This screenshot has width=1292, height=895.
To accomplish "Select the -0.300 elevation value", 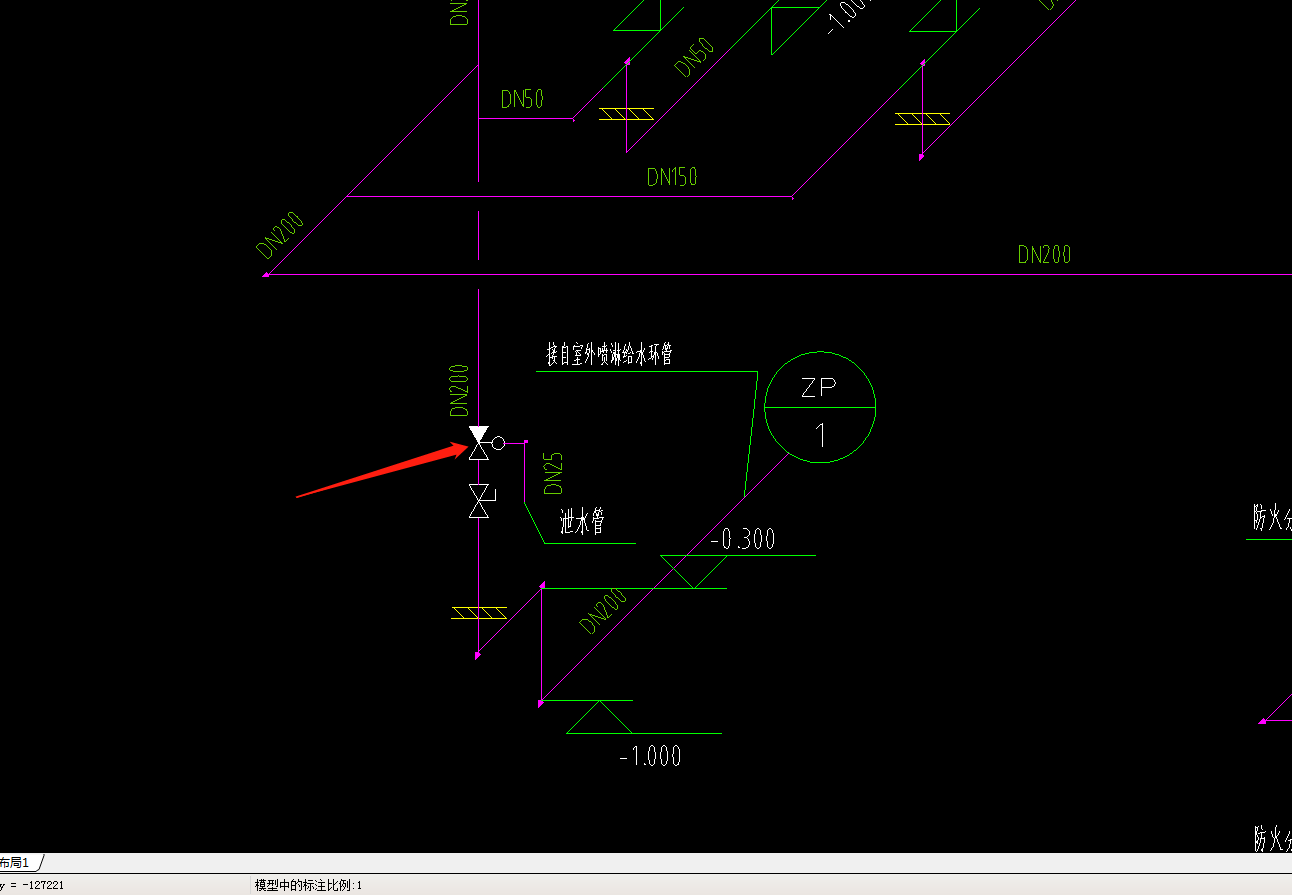I will pyautogui.click(x=743, y=540).
